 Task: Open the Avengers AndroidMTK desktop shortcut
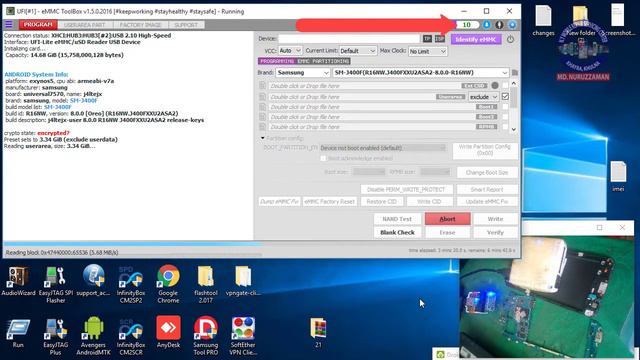tap(93, 336)
